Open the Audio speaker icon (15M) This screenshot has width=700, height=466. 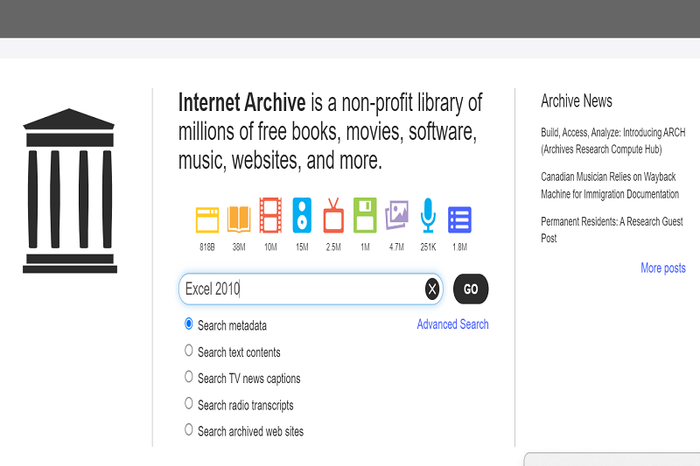[302, 215]
